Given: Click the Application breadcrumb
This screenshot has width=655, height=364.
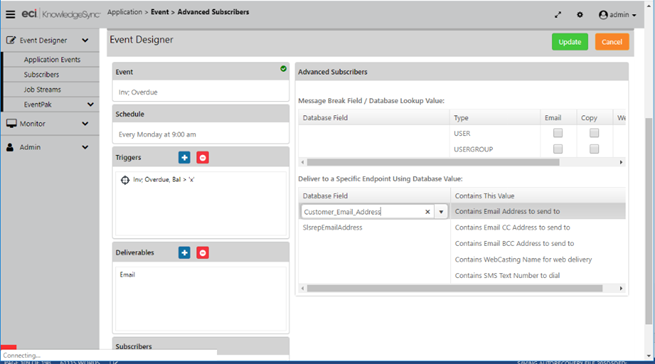Looking at the screenshot, I should (x=124, y=12).
